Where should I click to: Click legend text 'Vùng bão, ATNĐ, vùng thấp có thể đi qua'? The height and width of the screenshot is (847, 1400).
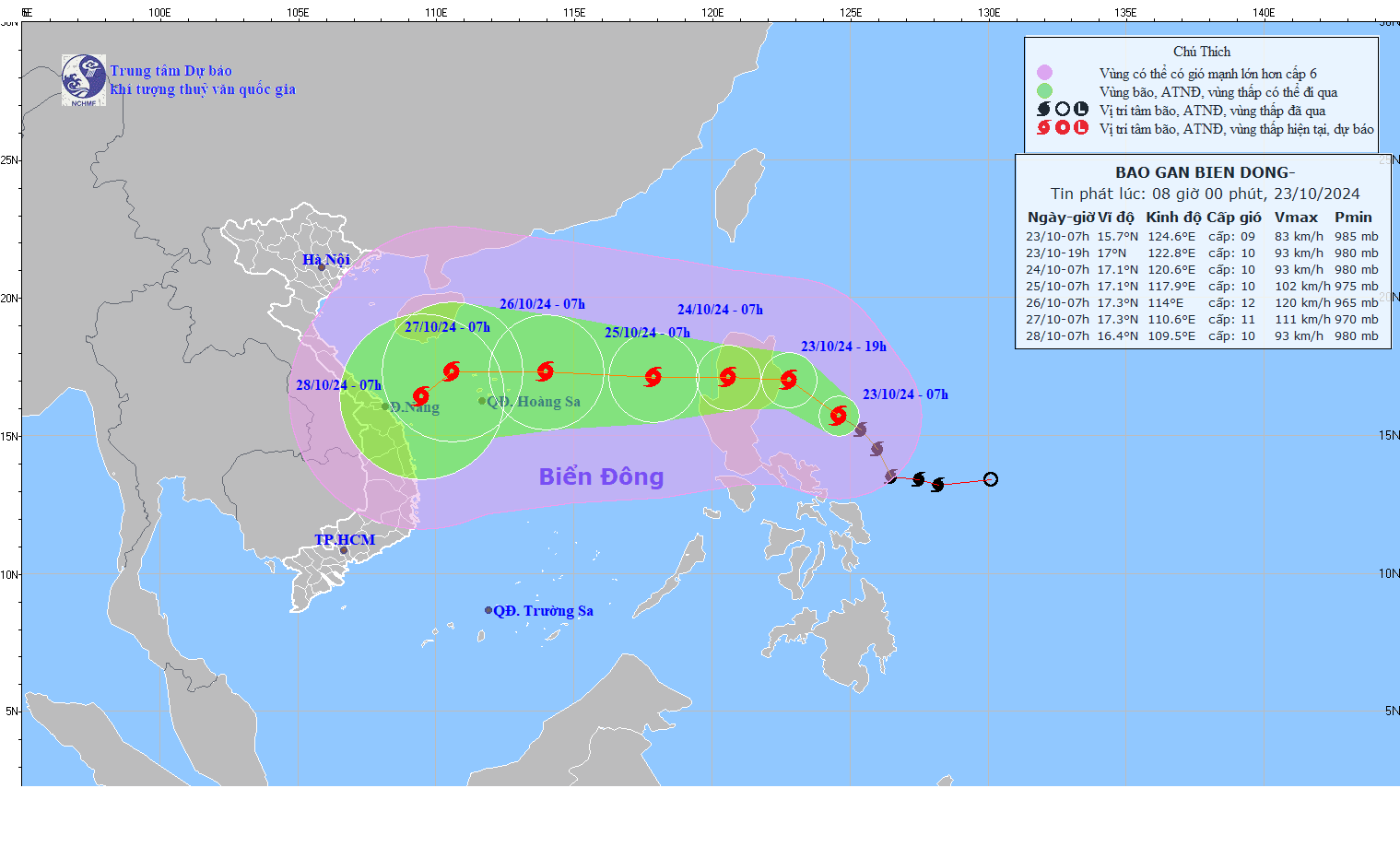[1218, 92]
